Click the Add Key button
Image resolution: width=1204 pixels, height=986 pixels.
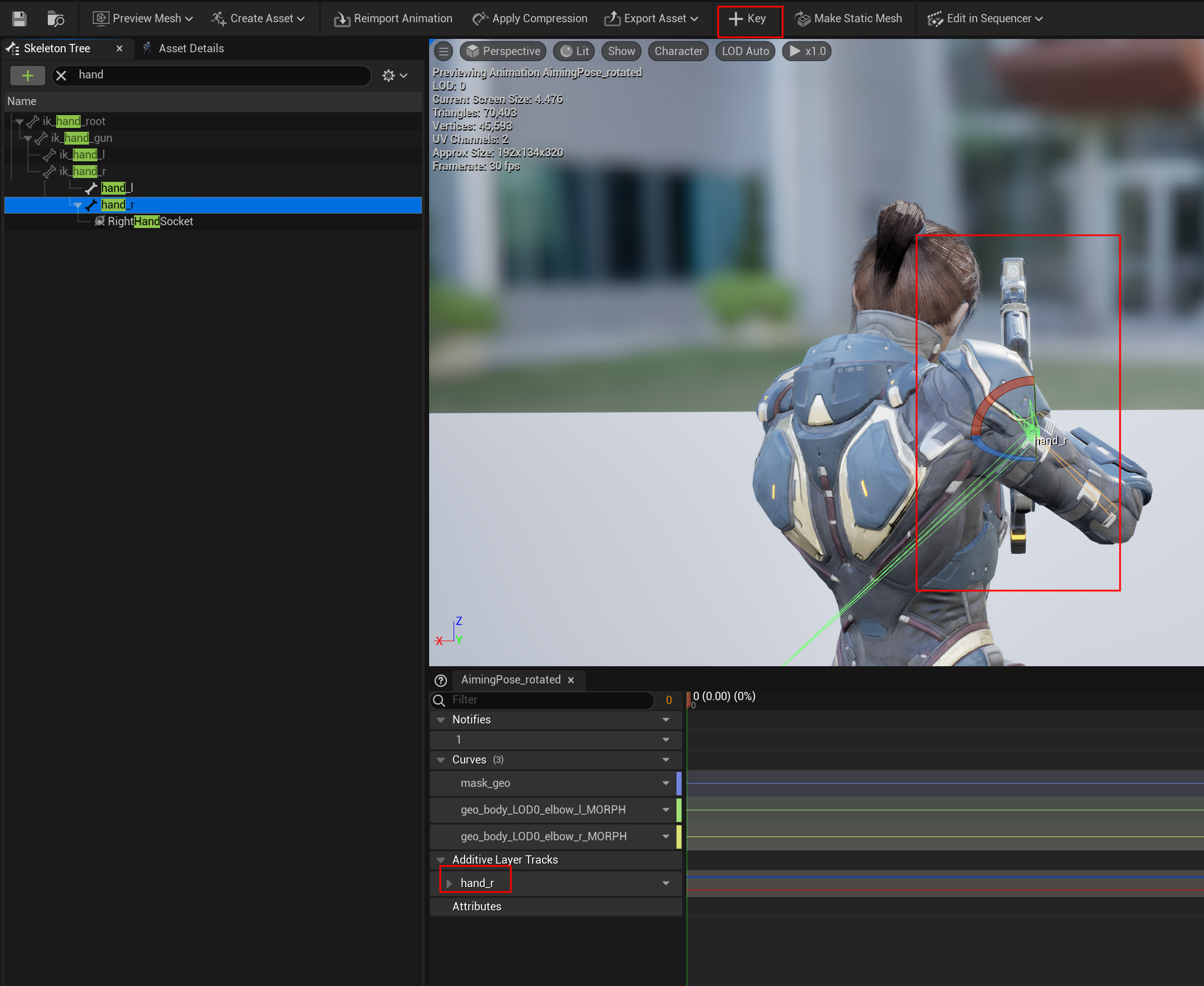[749, 19]
